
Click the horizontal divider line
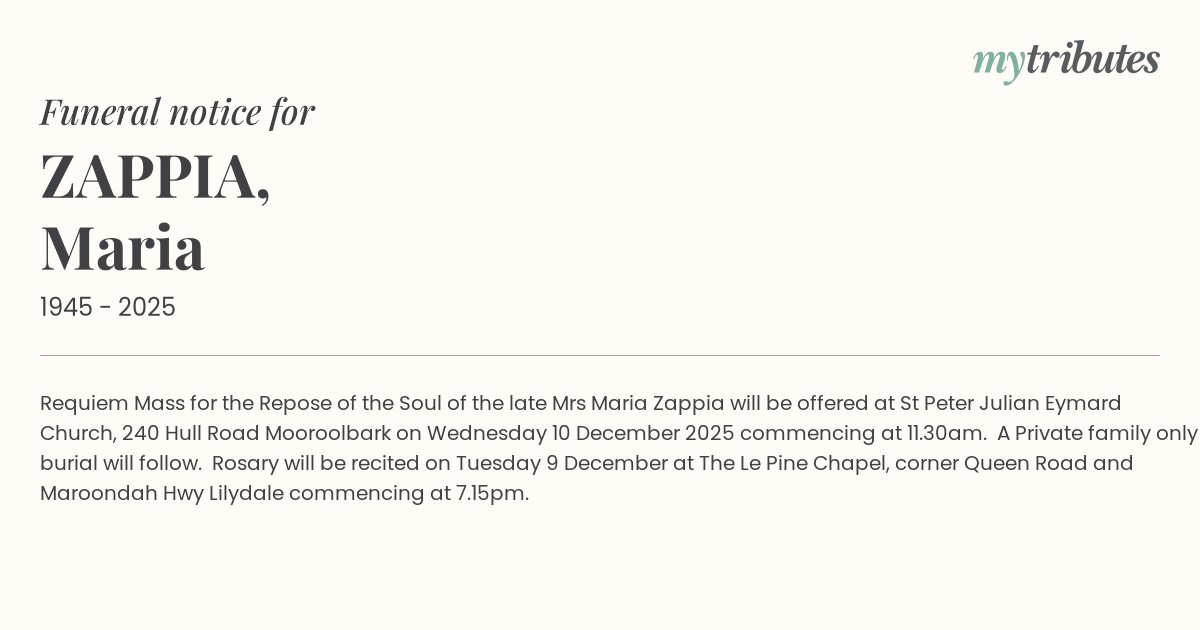(600, 355)
